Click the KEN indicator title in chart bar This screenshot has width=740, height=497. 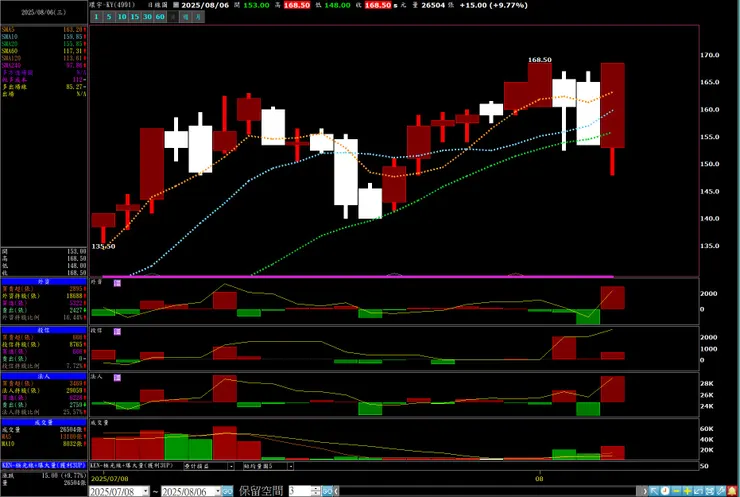[132, 466]
